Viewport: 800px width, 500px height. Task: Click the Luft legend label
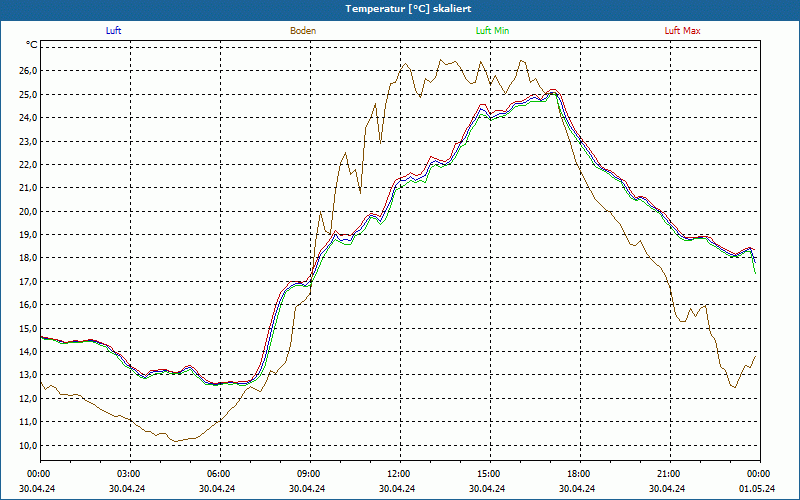tap(113, 31)
